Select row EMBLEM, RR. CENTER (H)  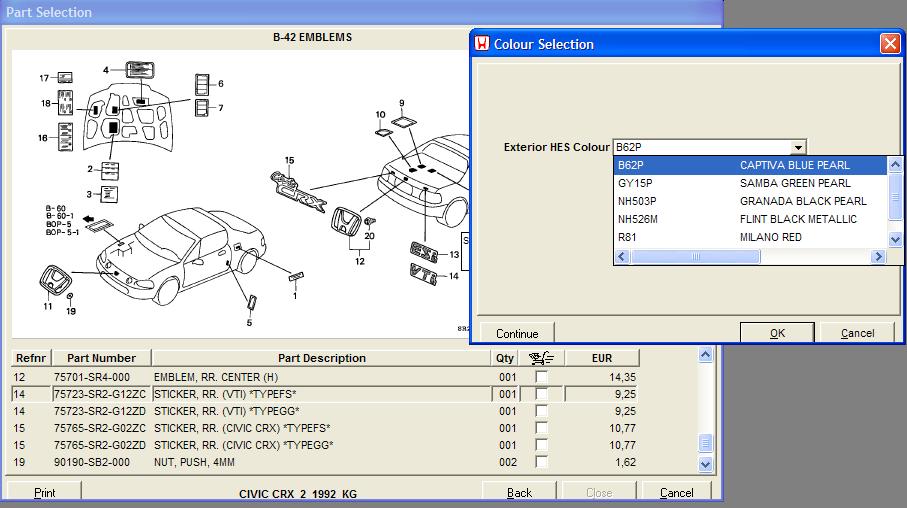coord(325,377)
